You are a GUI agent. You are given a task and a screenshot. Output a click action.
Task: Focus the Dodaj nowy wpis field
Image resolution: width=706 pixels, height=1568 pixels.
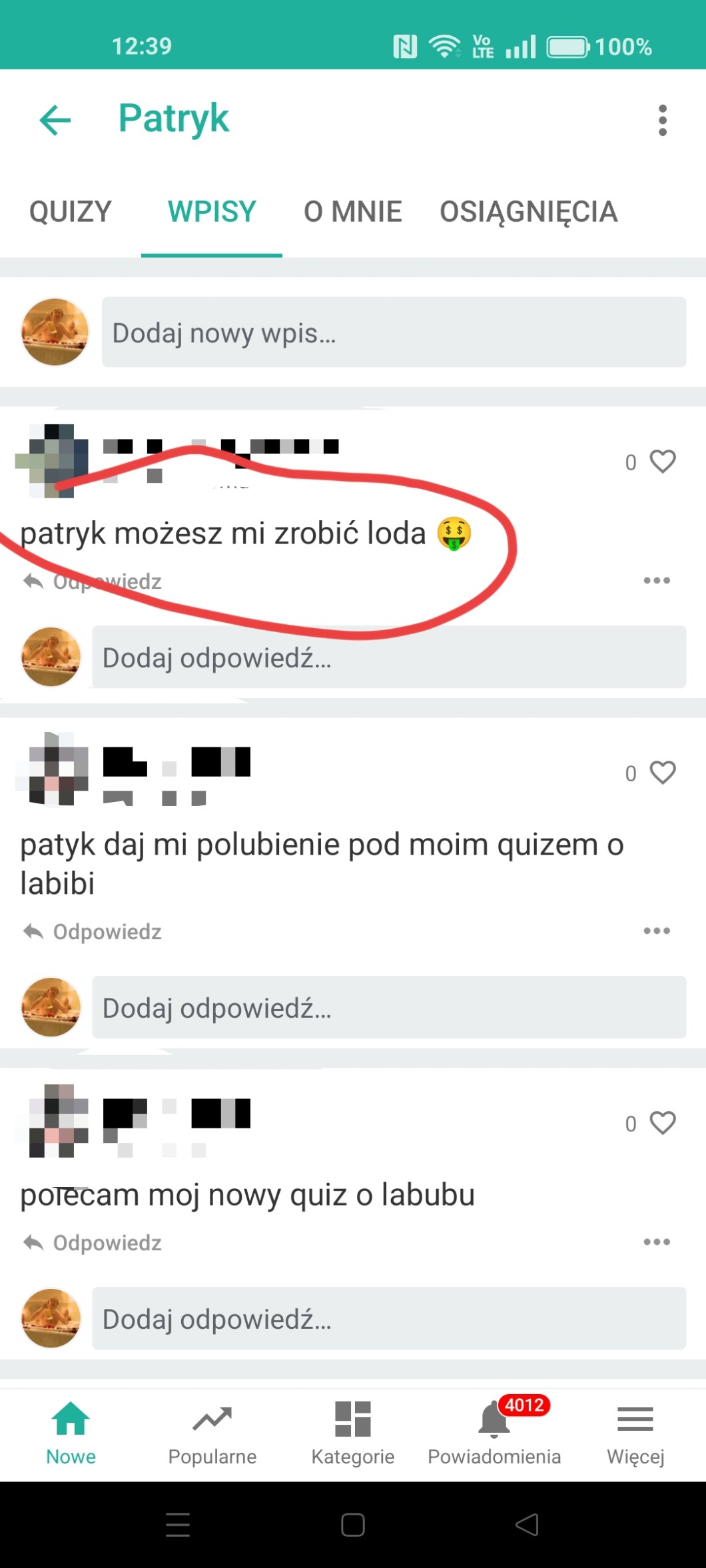[394, 332]
